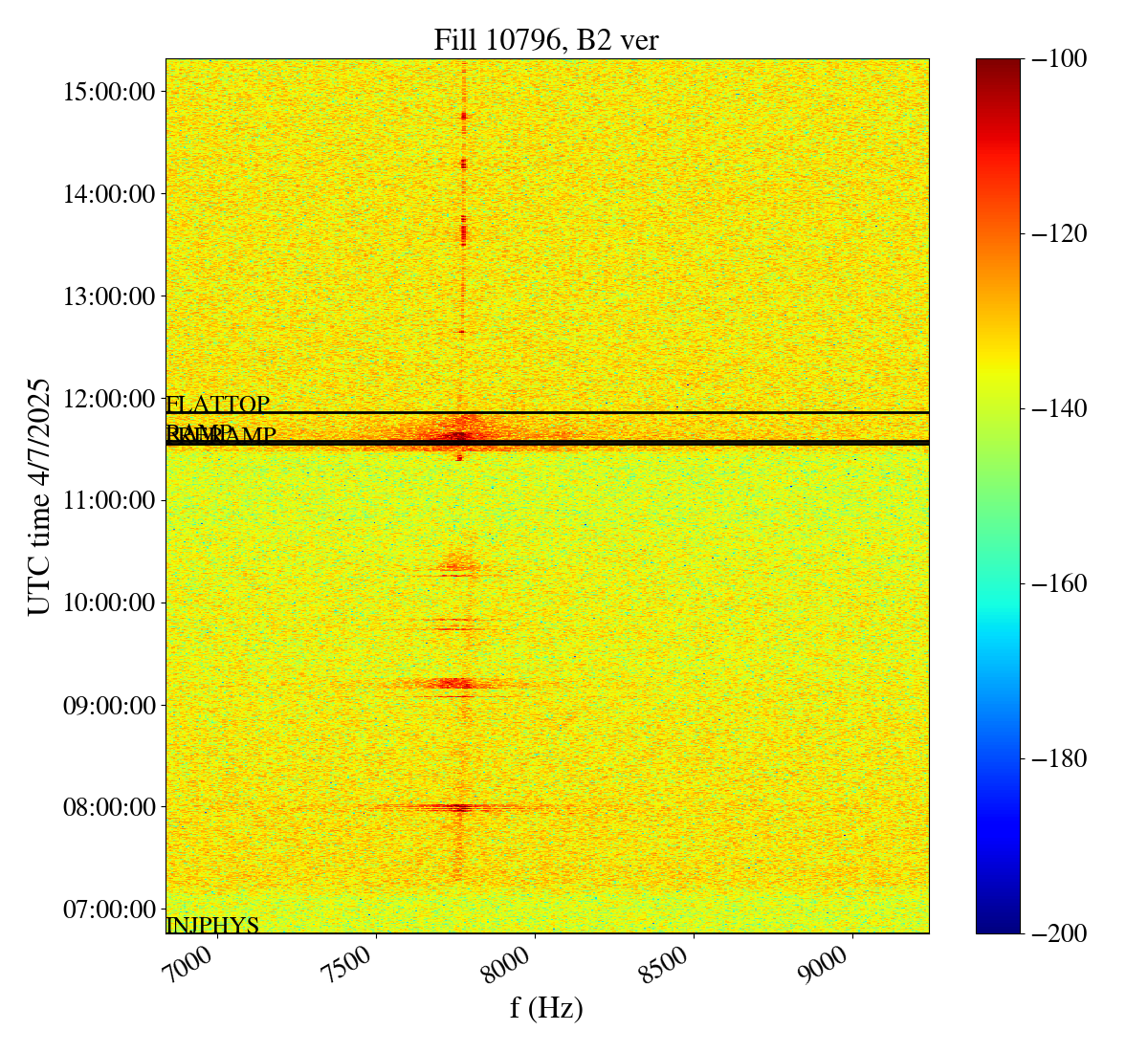Click the INJPHYS label at plot bottom
This screenshot has width=1148, height=1052.
212,925
